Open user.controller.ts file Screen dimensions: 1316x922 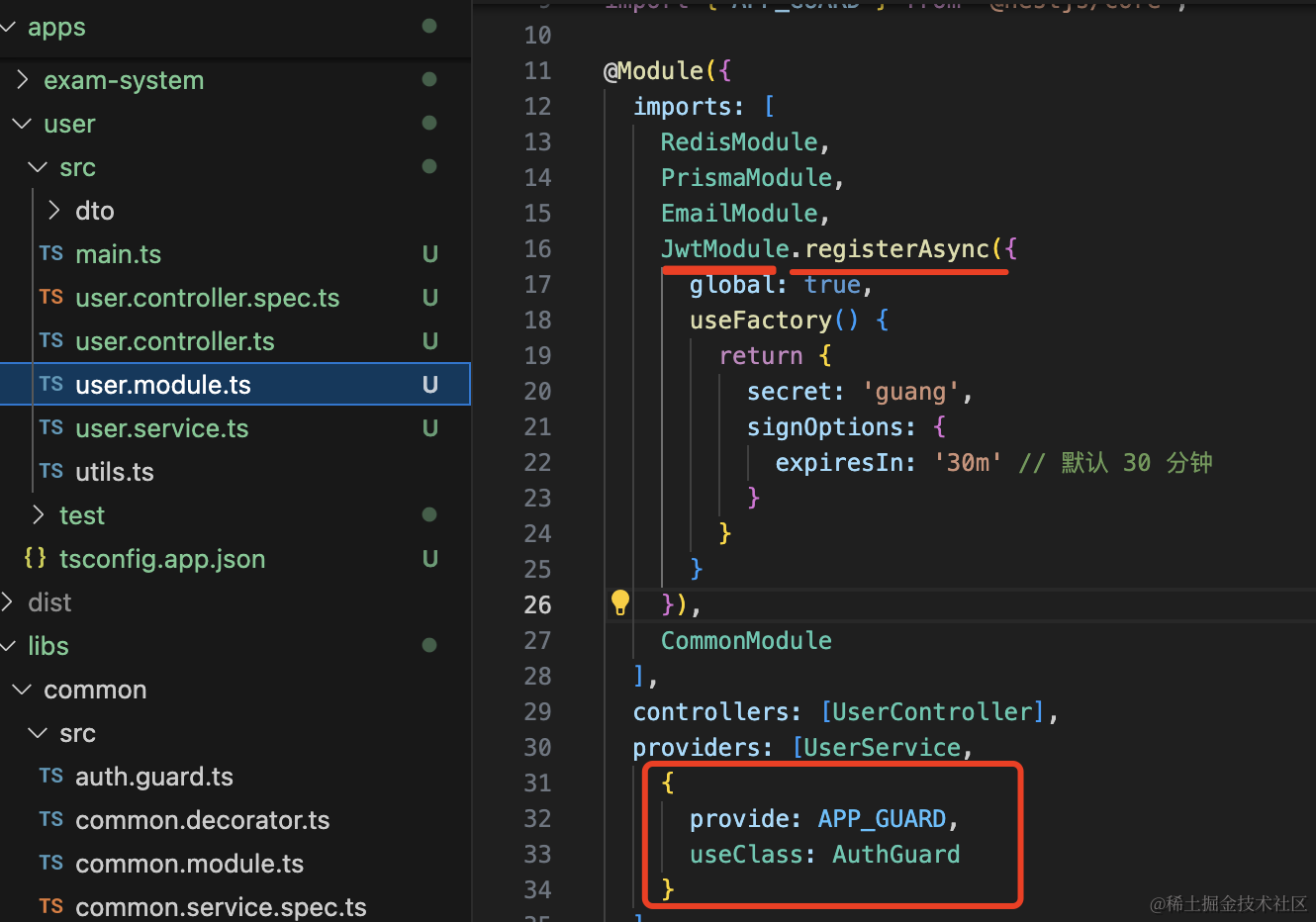pyautogui.click(x=174, y=341)
